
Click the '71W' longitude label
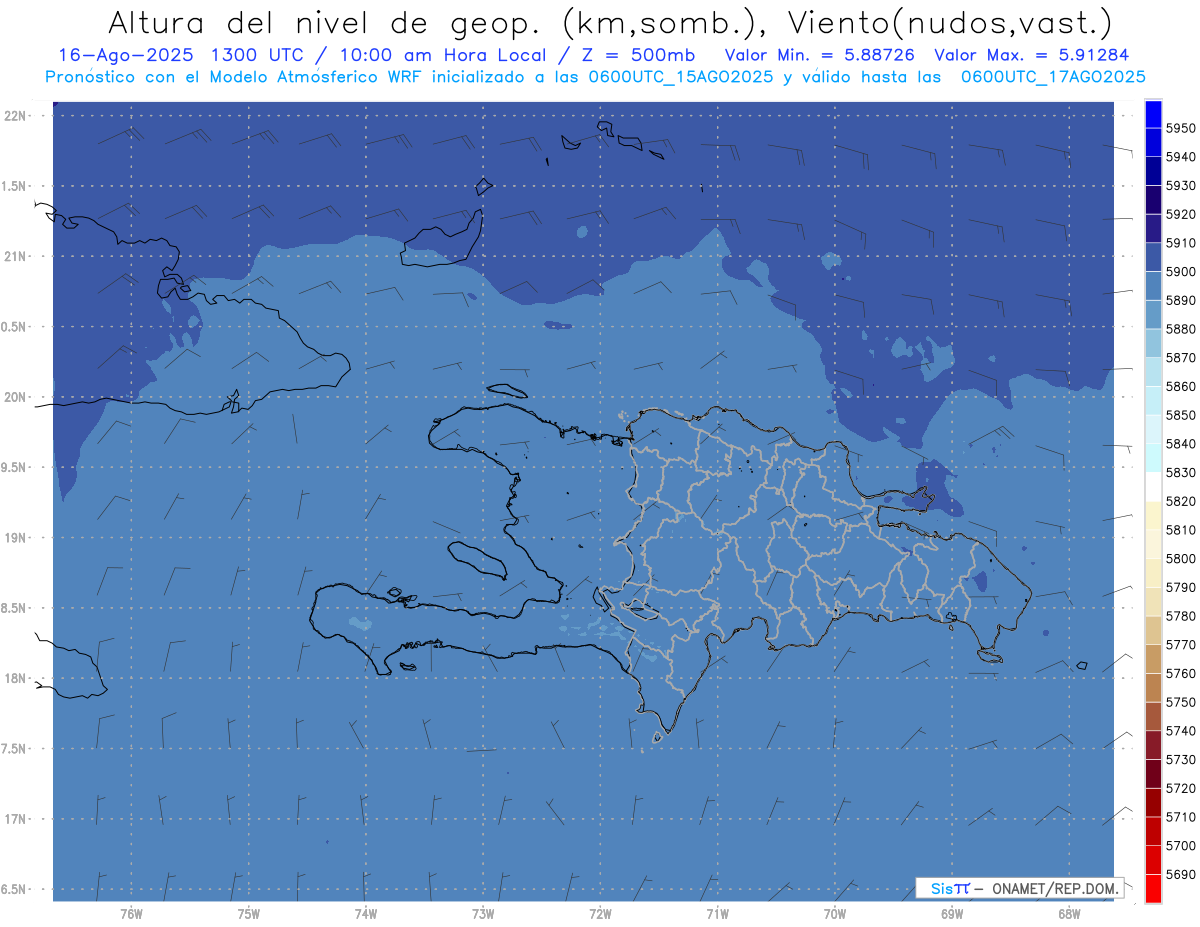tap(717, 914)
